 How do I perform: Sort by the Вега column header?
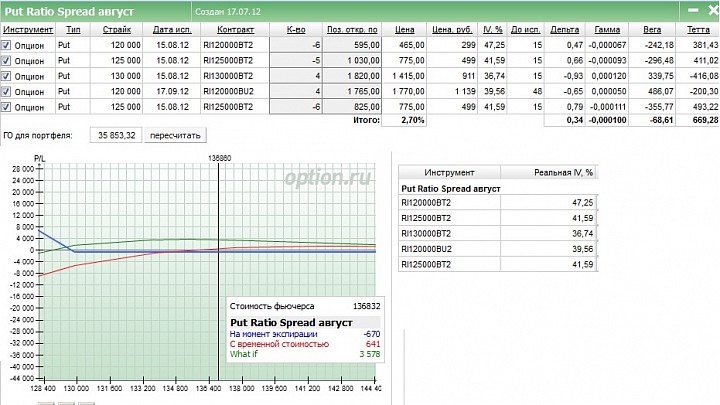pos(652,29)
